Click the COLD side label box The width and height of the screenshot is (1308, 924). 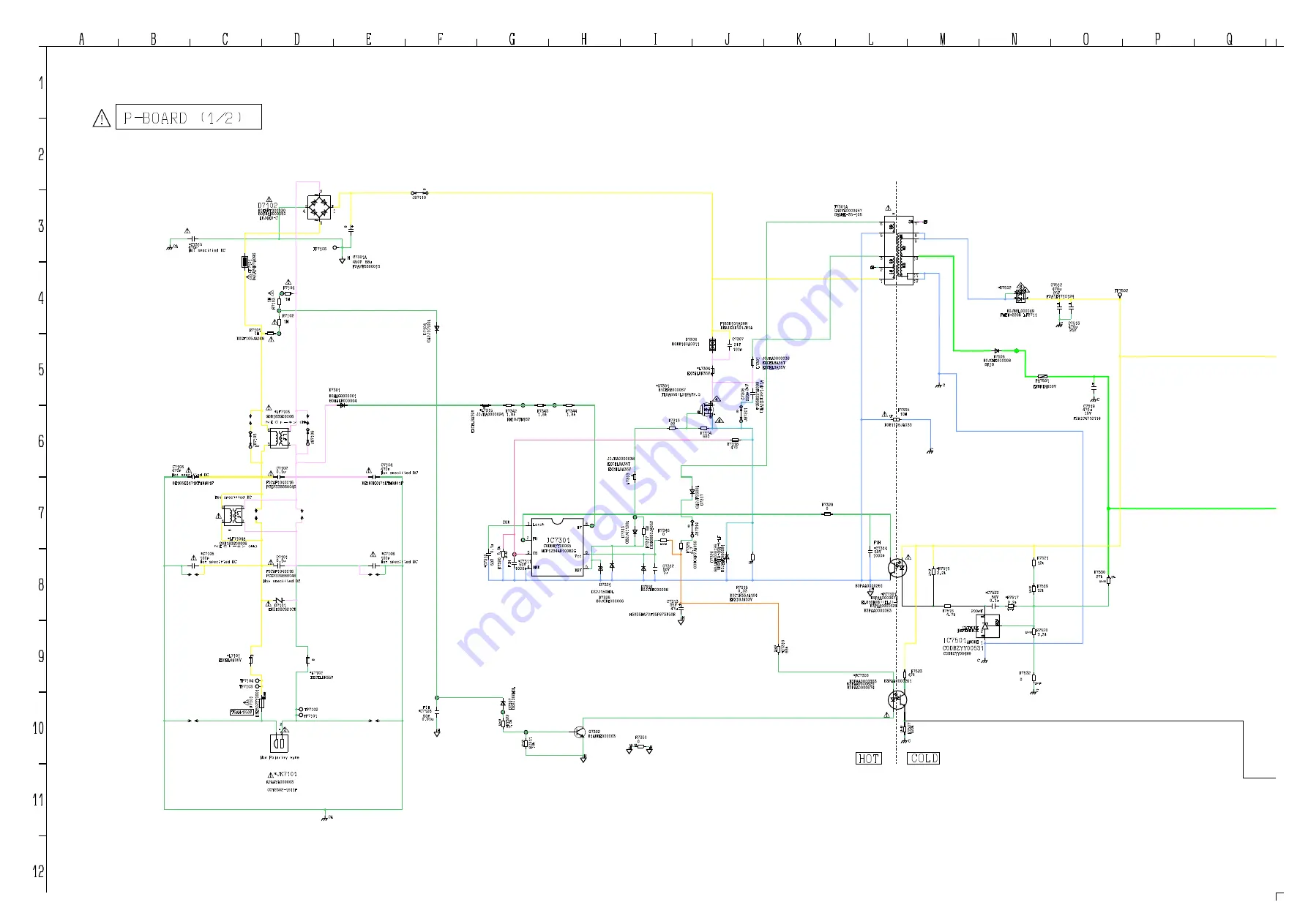click(924, 758)
